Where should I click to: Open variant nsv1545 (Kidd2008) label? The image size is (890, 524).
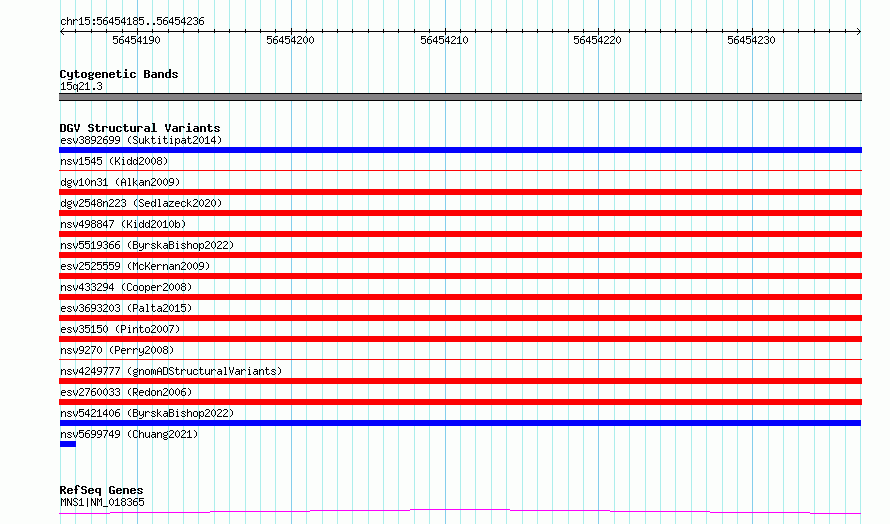click(x=114, y=161)
